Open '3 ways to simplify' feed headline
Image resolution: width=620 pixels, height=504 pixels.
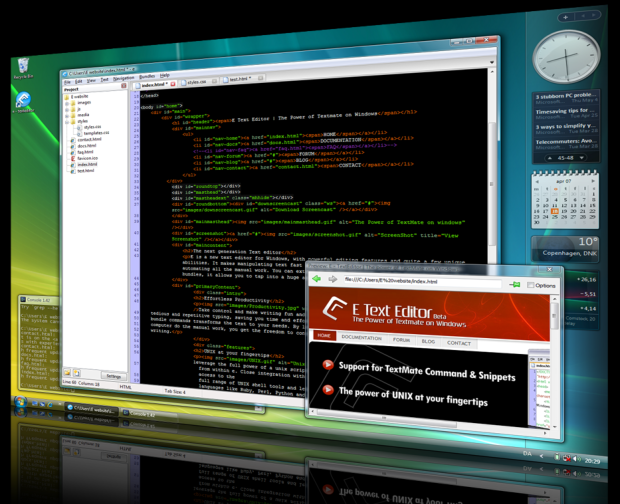(x=565, y=126)
